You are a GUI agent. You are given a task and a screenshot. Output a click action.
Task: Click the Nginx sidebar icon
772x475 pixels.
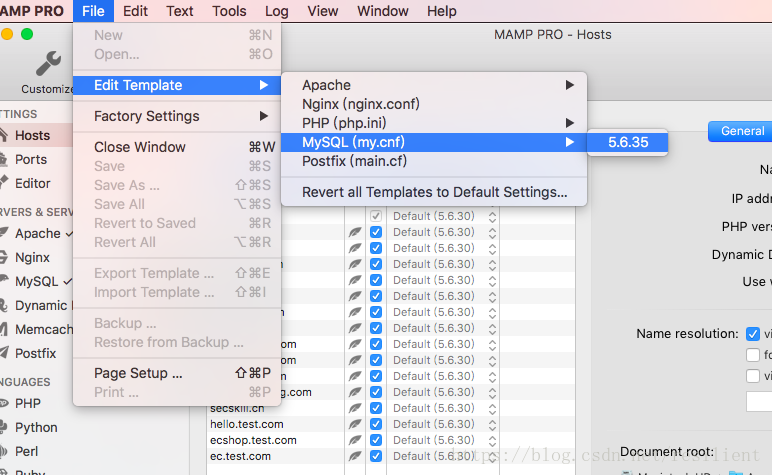3,256
